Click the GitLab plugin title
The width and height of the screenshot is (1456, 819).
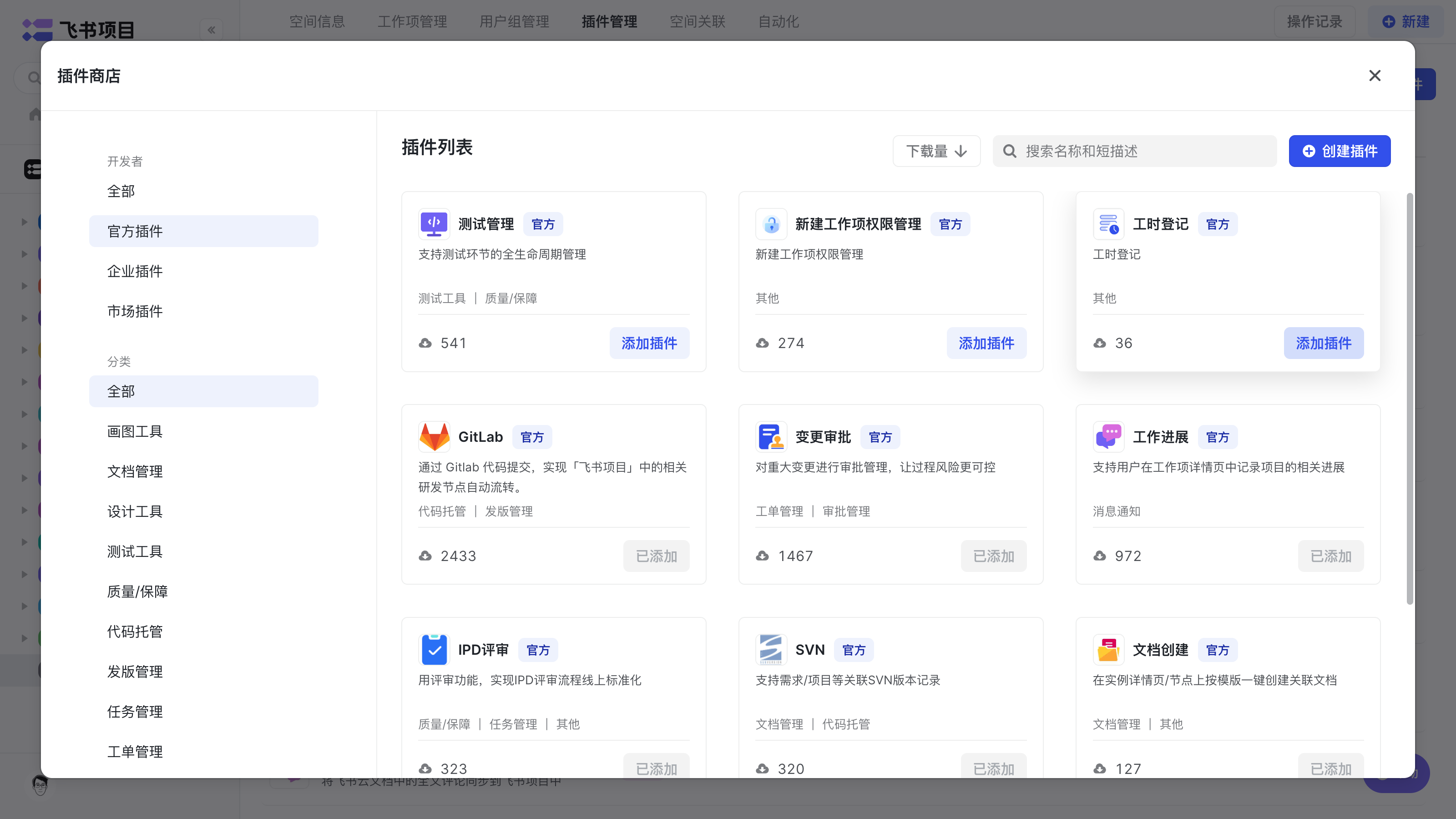point(480,437)
